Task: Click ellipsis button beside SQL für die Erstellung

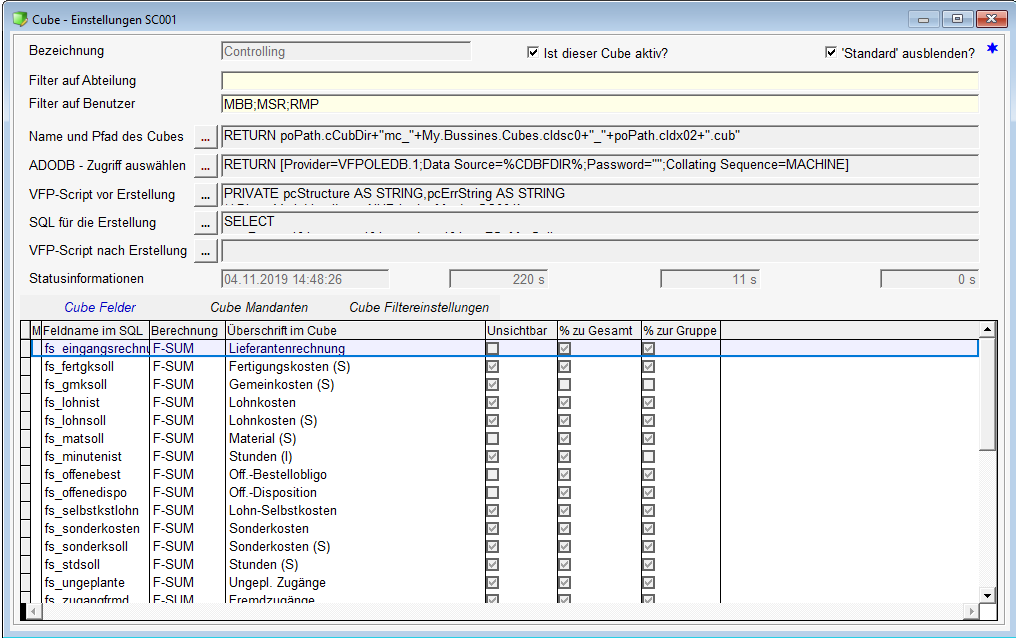Action: click(x=205, y=222)
